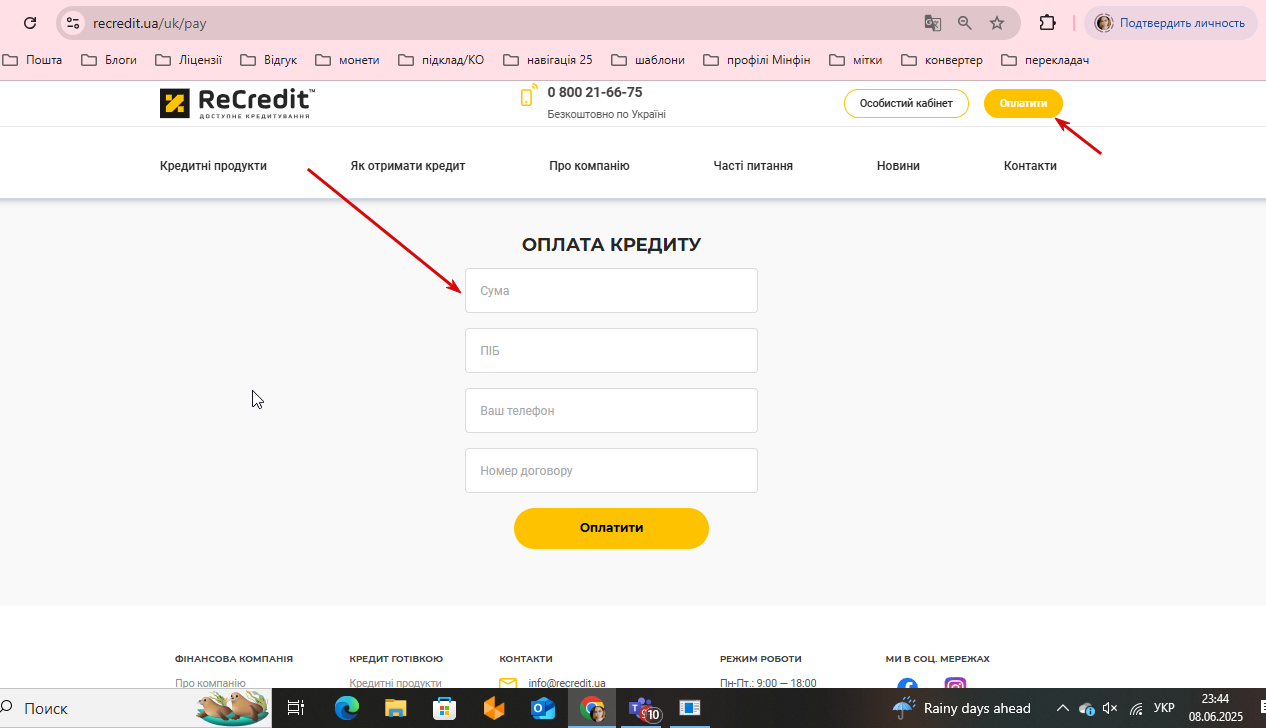Click the Google Translate icon in the address bar
Viewport: 1266px width, 728px height.
[932, 22]
